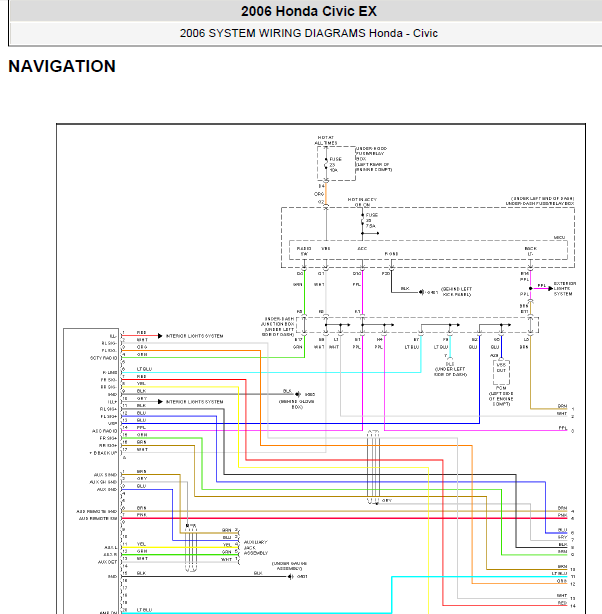Click the 'FUSE 35 7.5A' label
Image resolution: width=602 pixels, height=614 pixels.
371,220
